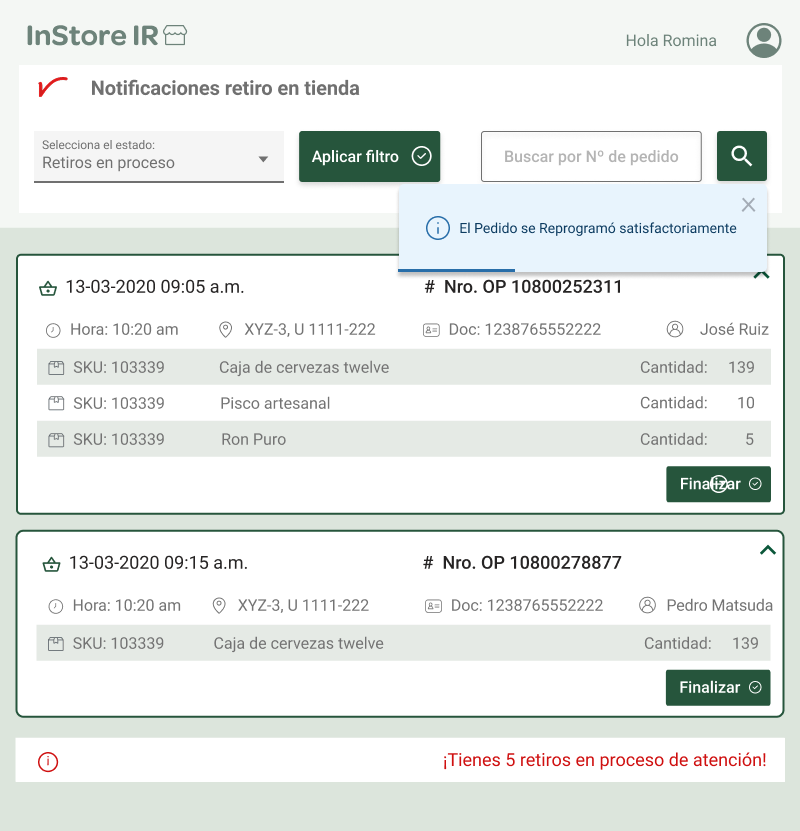Click the info icon in the reprogramming notification

[437, 228]
